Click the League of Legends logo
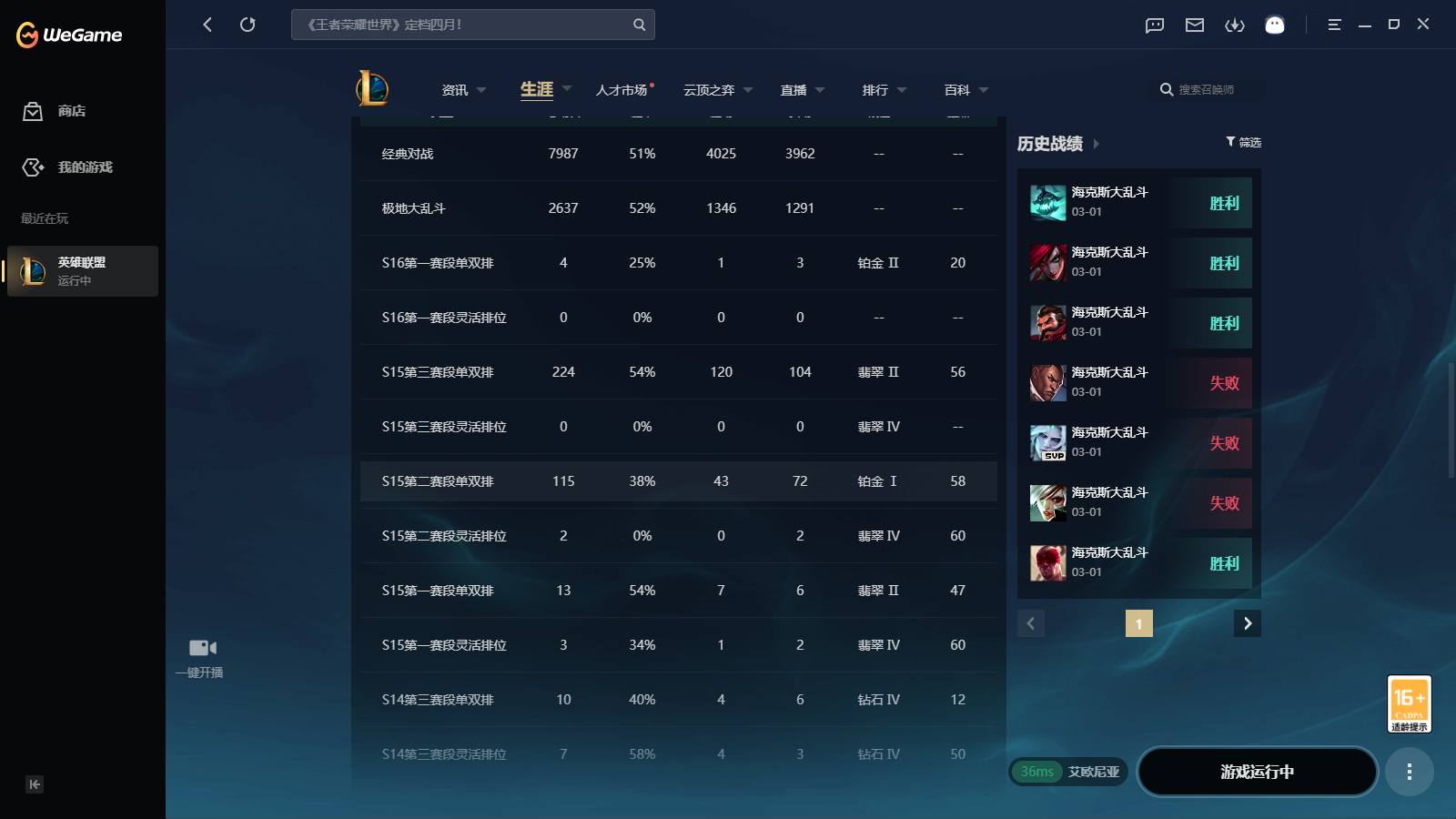This screenshot has height=819, width=1456. tap(372, 88)
